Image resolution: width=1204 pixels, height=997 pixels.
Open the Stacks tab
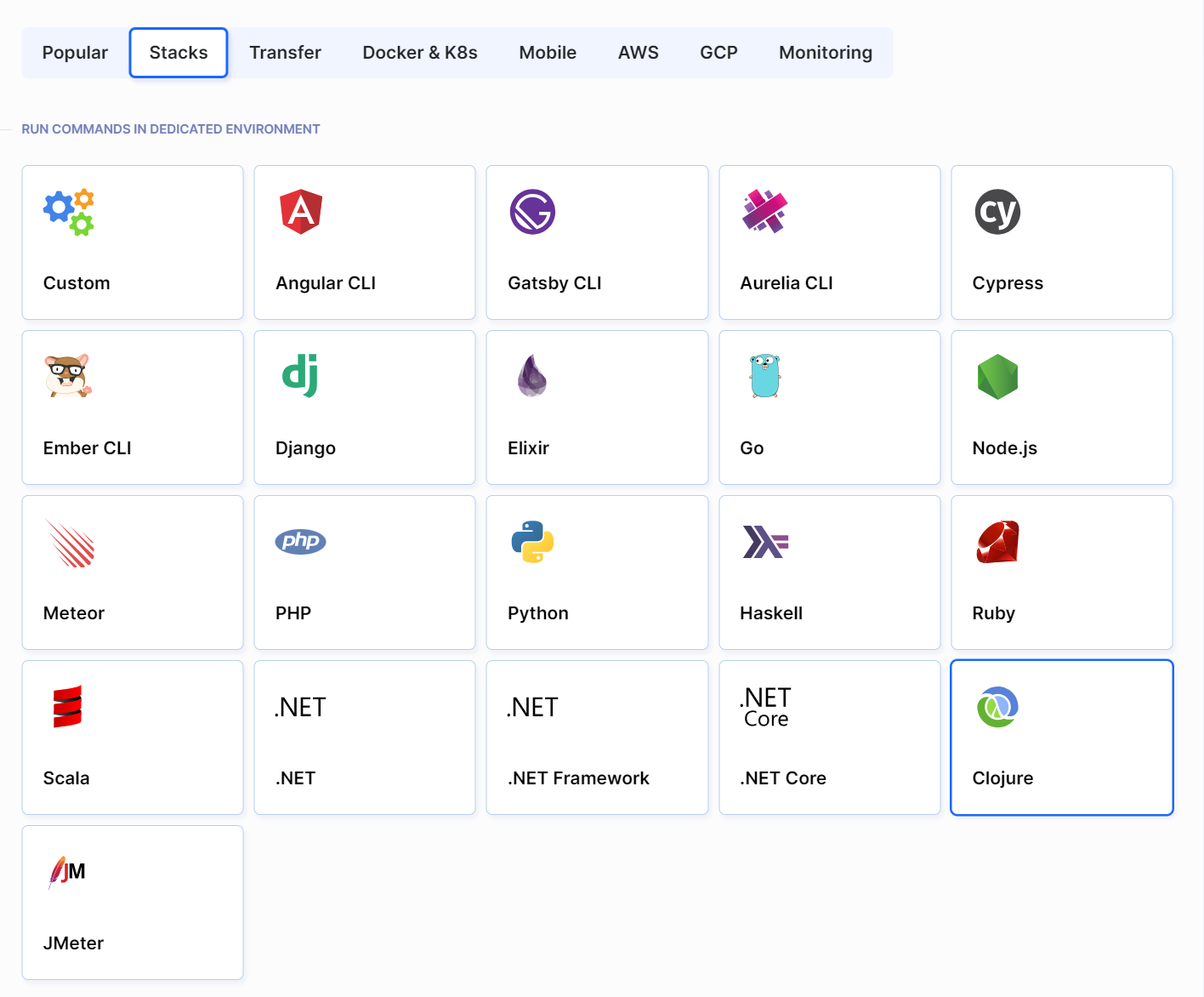point(179,53)
